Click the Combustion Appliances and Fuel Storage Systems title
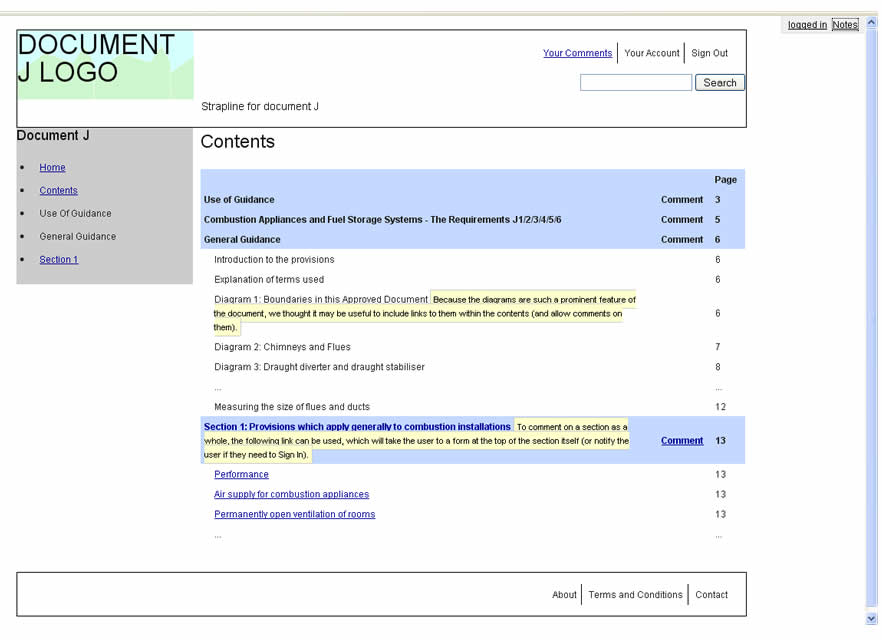The width and height of the screenshot is (882, 640). [382, 220]
